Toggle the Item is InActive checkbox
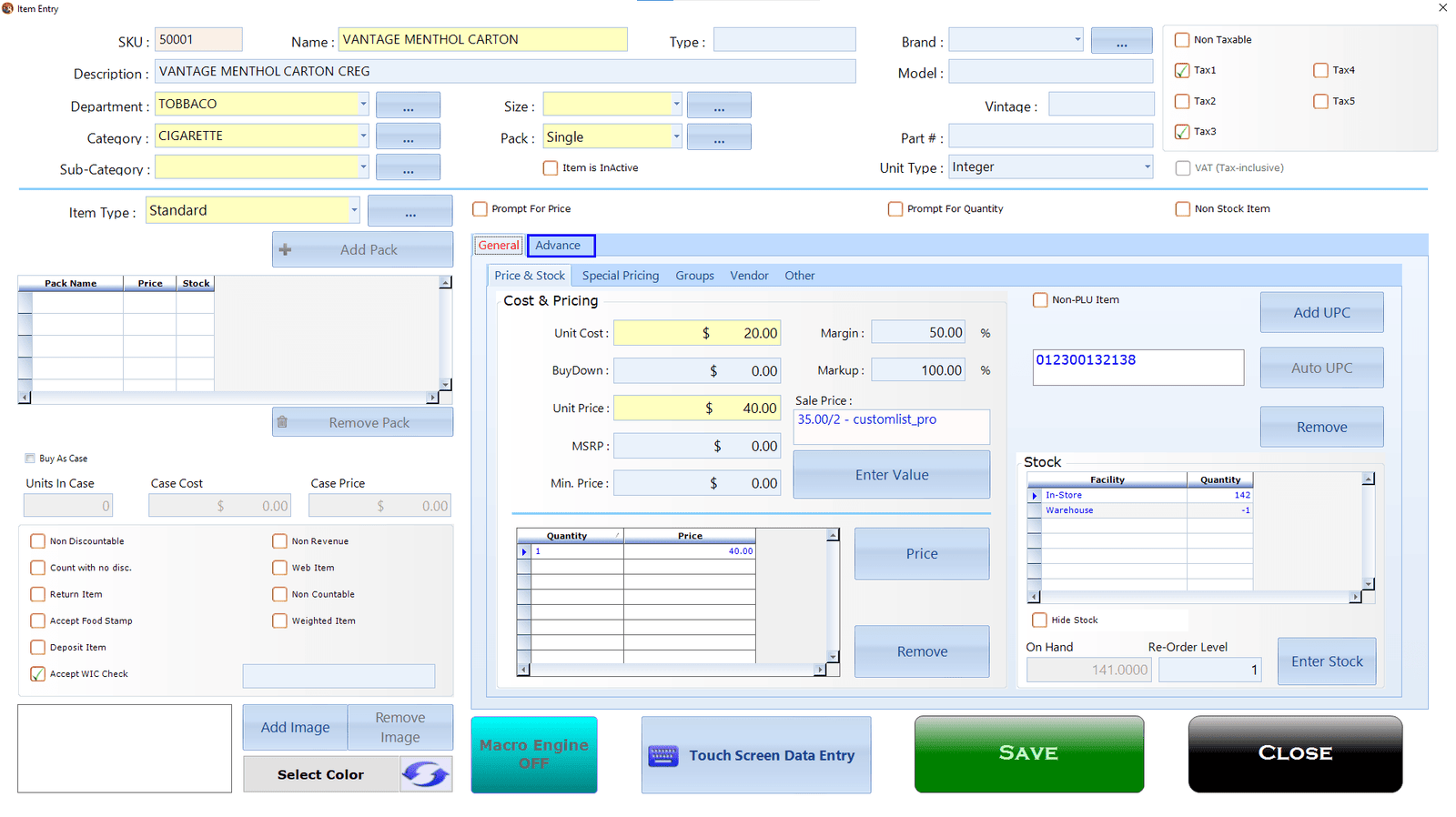1456x817 pixels. (x=551, y=168)
